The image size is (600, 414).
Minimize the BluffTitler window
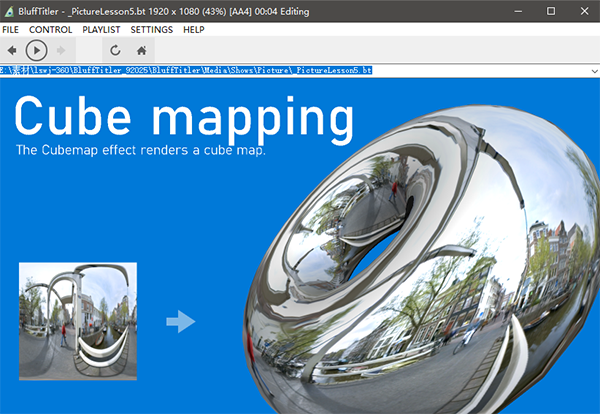click(518, 11)
